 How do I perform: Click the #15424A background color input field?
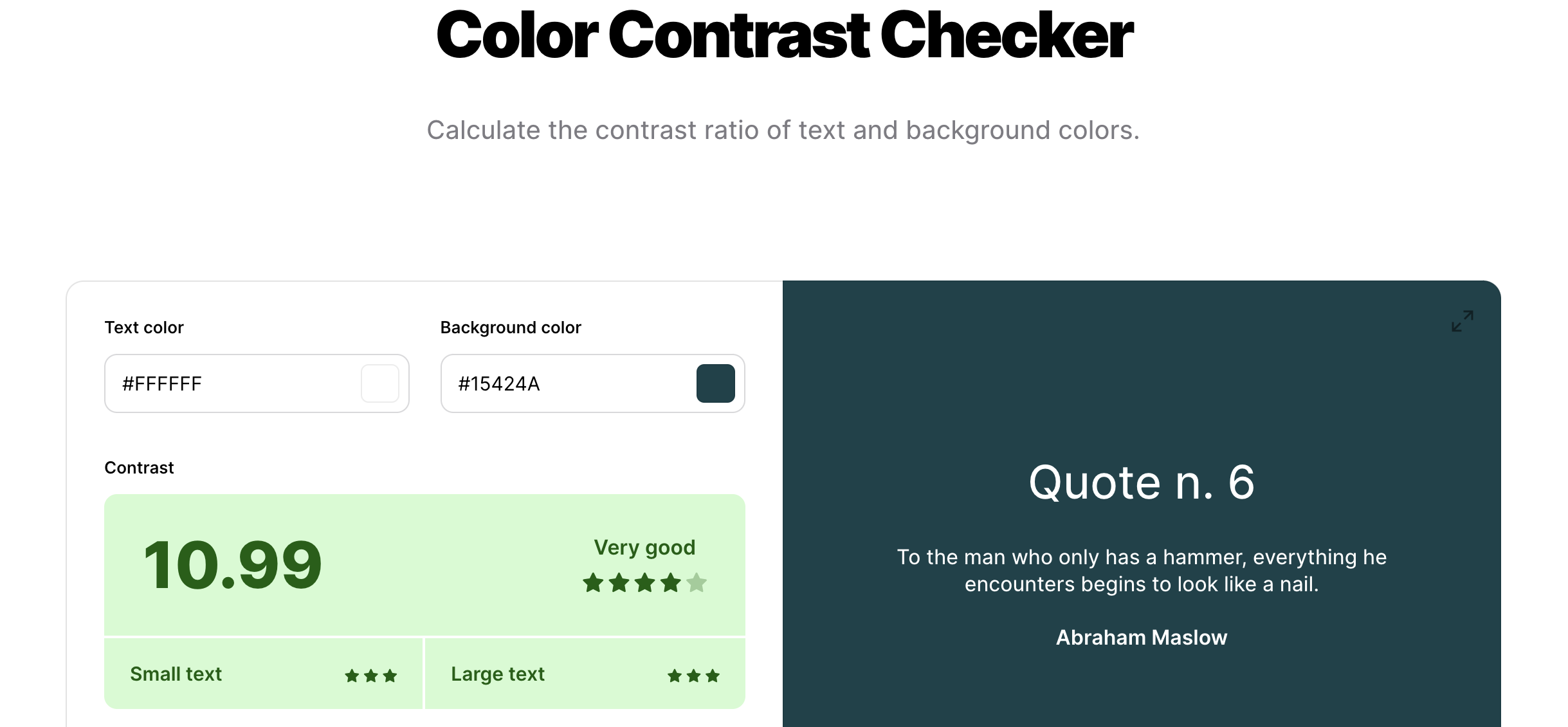pos(592,383)
